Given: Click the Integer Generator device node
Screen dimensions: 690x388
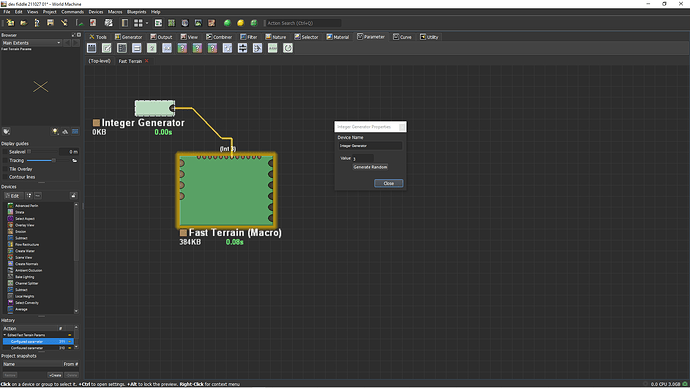Looking at the screenshot, I should 155,108.
